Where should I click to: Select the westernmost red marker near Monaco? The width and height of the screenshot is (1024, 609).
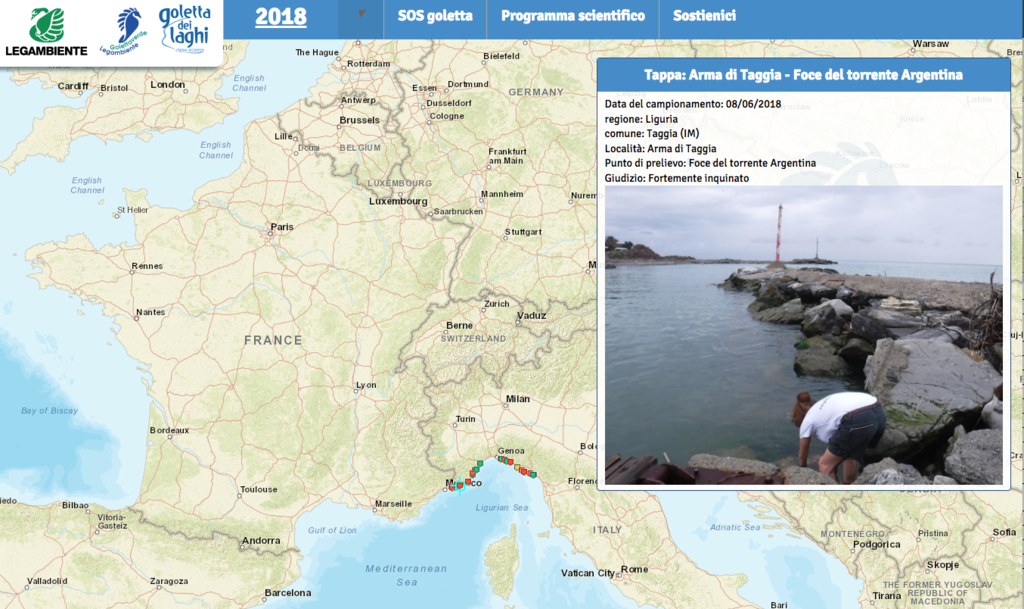(x=451, y=487)
